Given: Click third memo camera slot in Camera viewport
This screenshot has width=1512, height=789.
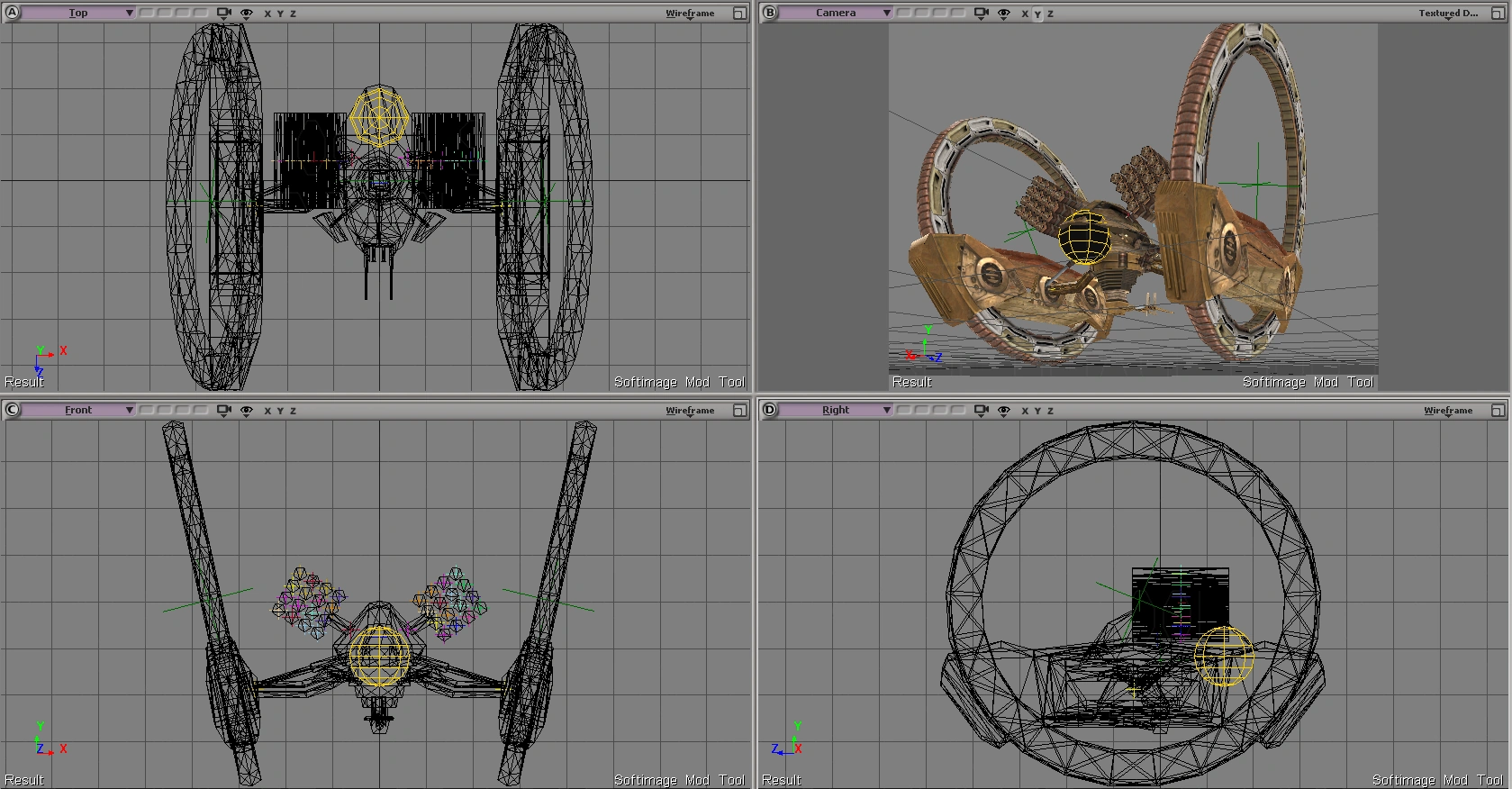Looking at the screenshot, I should (941, 14).
